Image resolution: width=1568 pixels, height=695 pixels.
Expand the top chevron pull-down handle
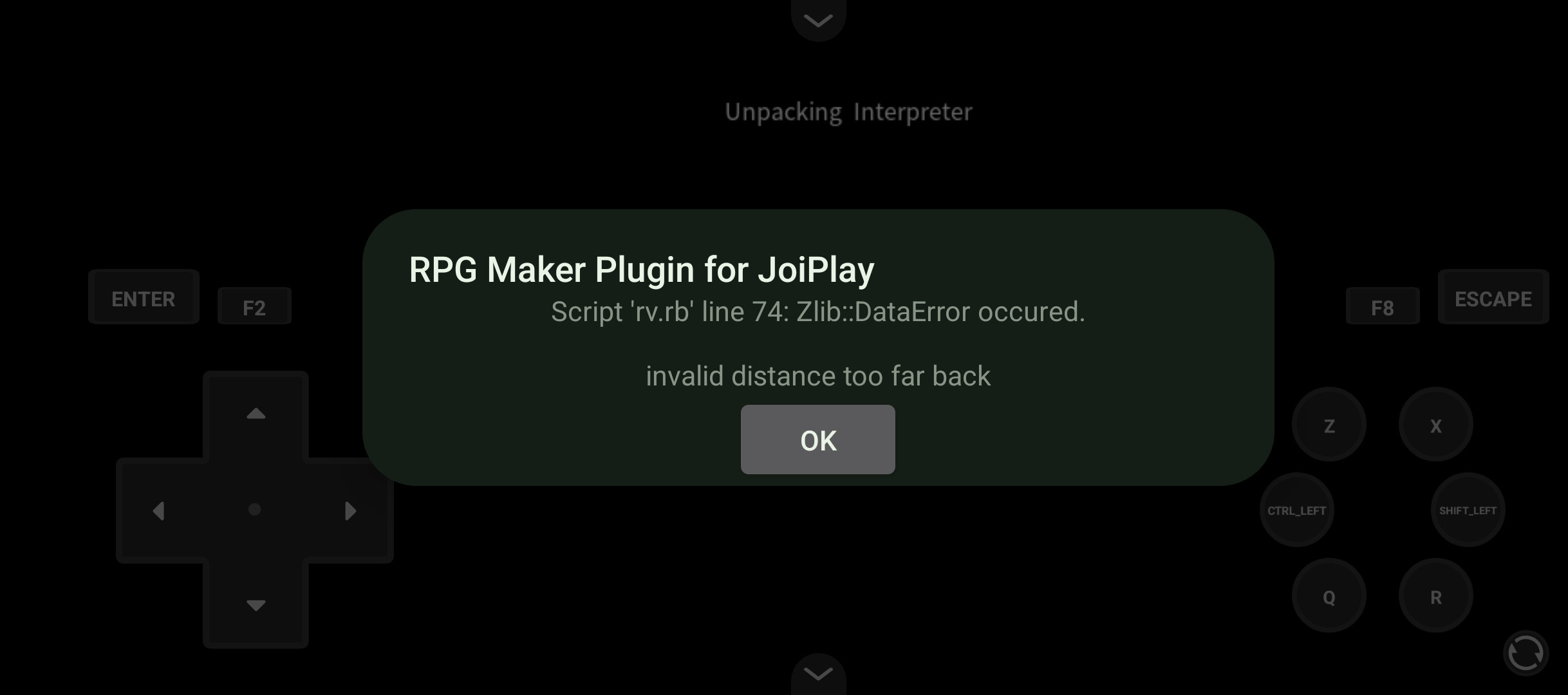pyautogui.click(x=818, y=19)
